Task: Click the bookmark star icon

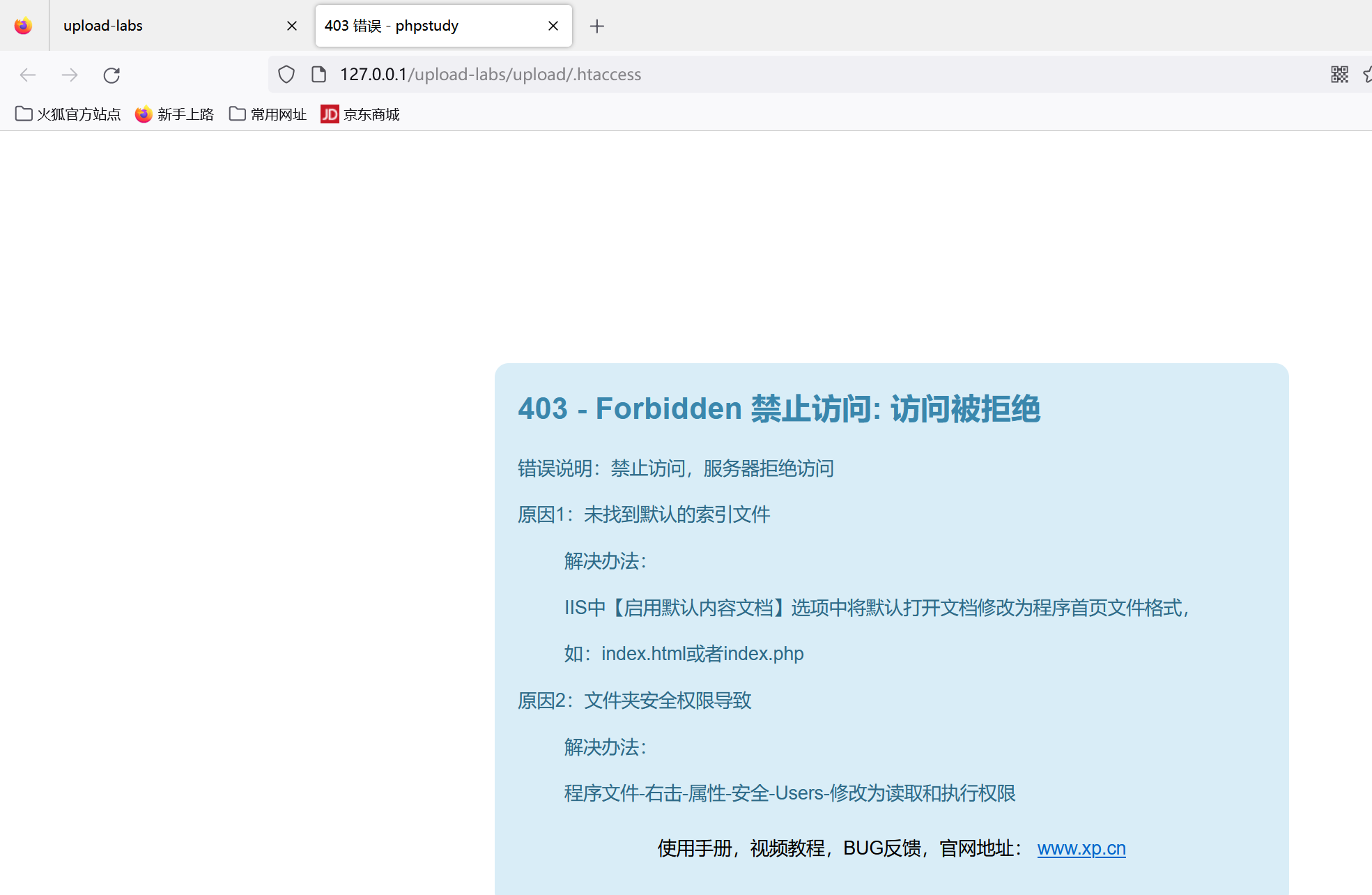Action: tap(1366, 75)
